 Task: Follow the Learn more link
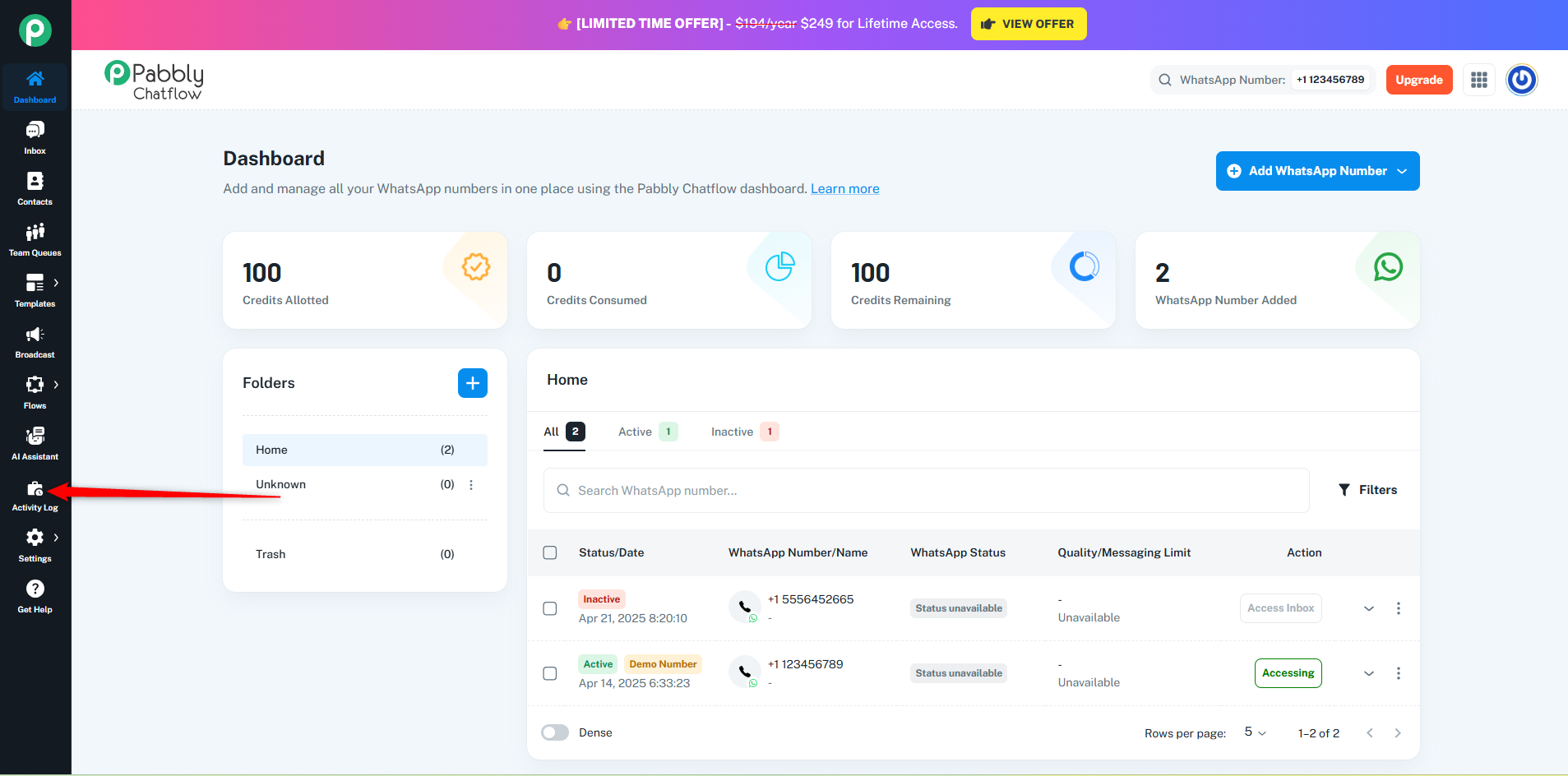tap(845, 188)
